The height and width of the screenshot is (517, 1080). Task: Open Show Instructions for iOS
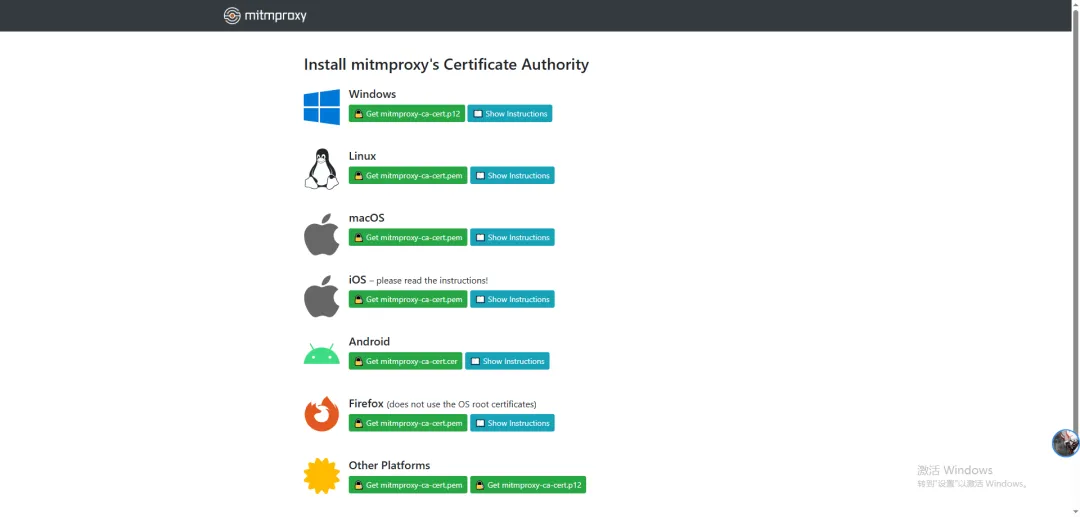pos(512,300)
